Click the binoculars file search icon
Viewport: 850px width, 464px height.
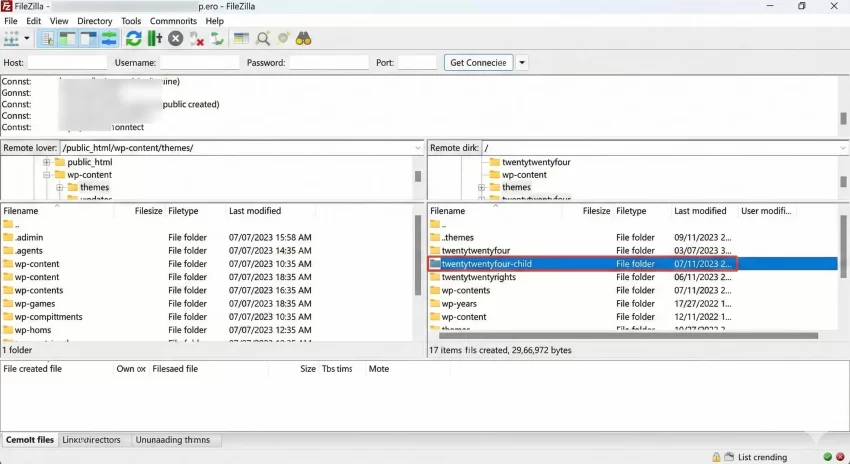(304, 39)
